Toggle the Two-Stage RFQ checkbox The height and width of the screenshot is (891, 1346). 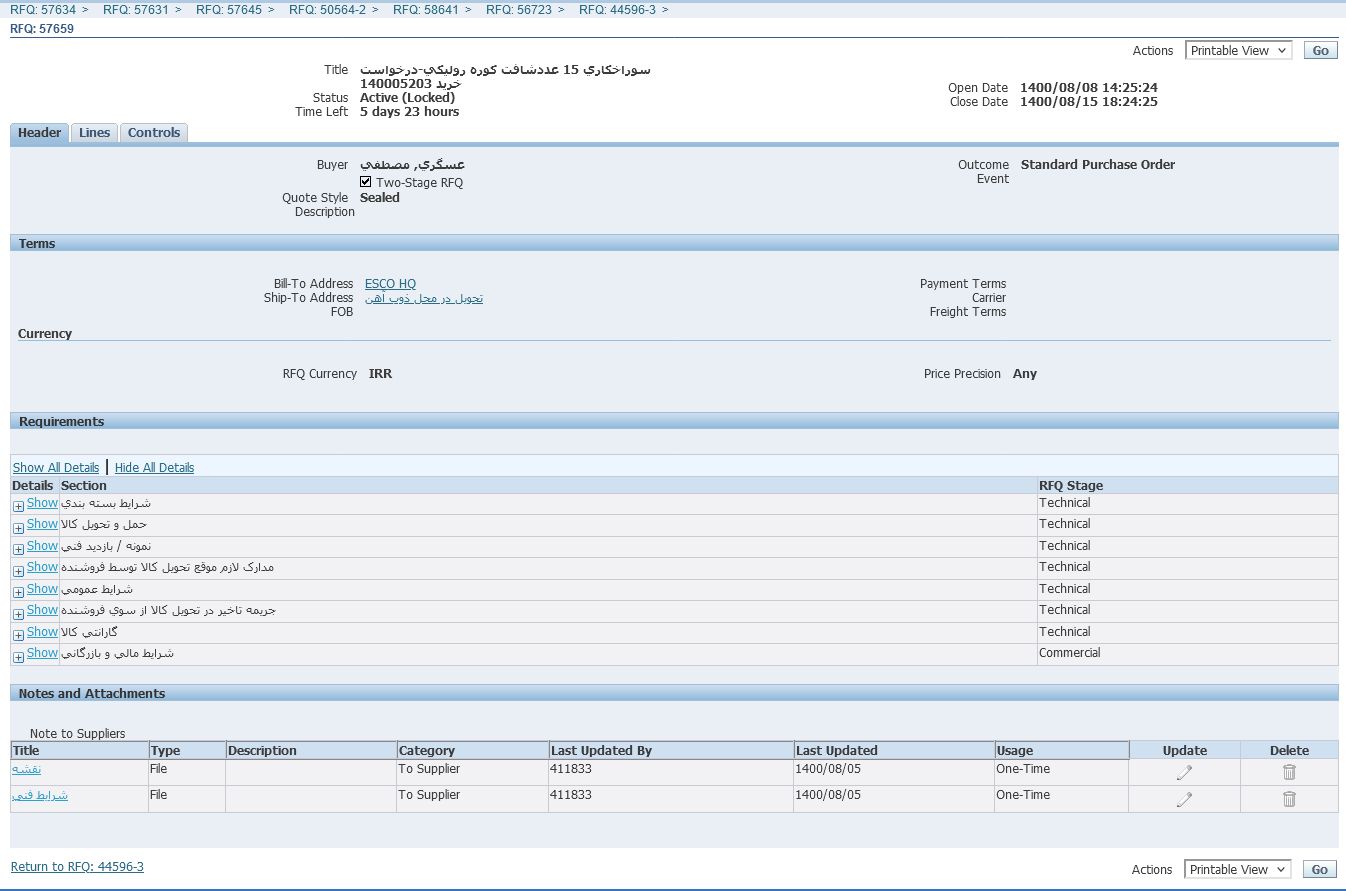click(366, 182)
